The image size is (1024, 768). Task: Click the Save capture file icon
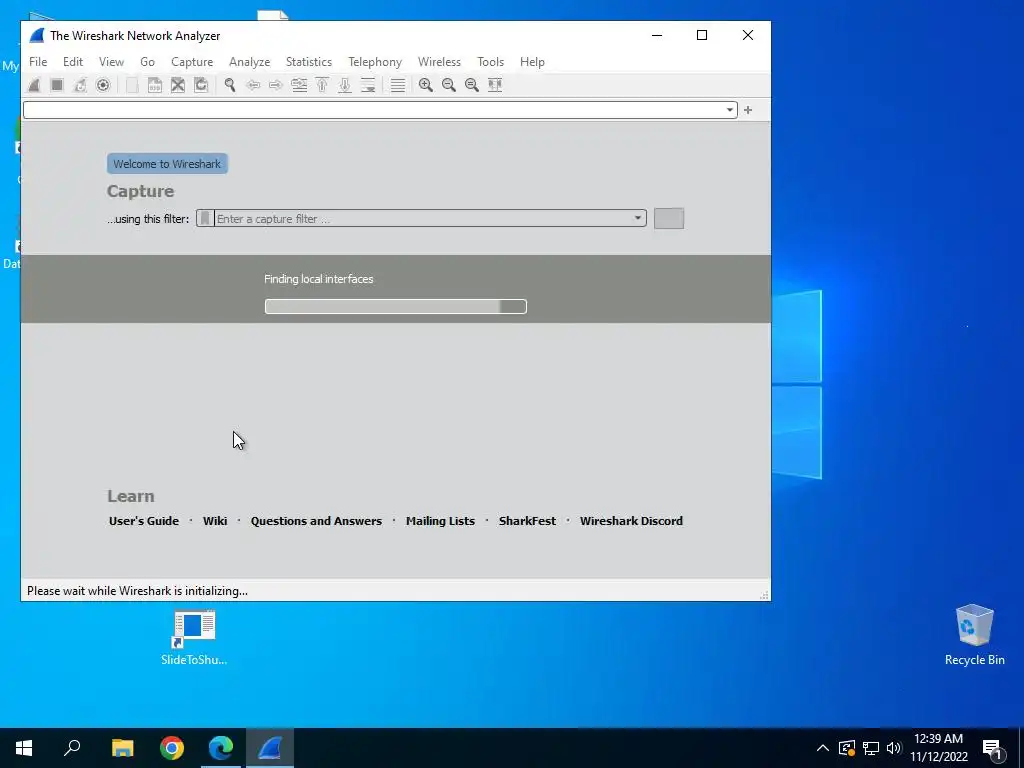(155, 85)
